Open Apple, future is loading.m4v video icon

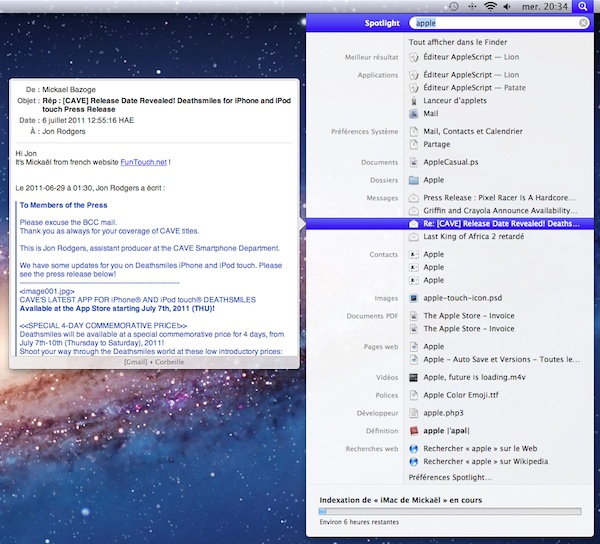tap(414, 378)
